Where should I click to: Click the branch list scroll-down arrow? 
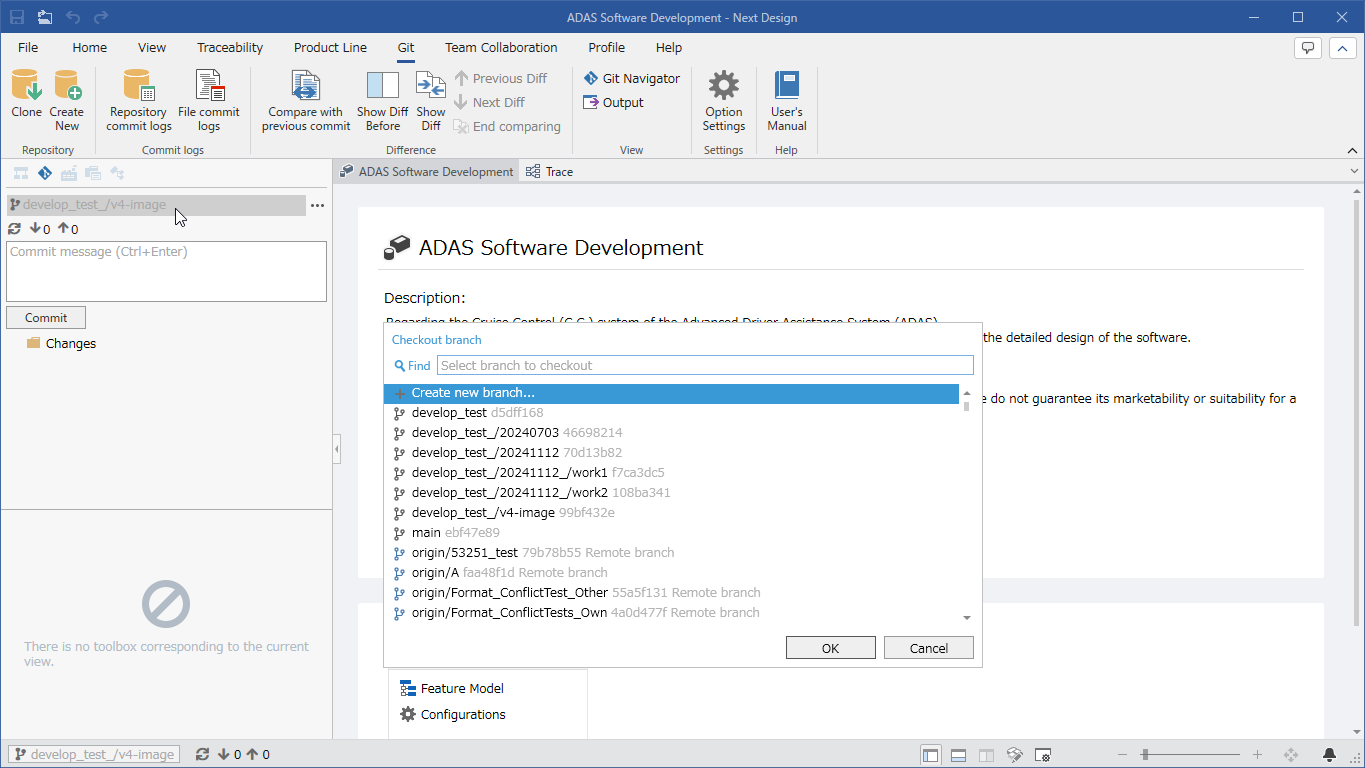967,618
